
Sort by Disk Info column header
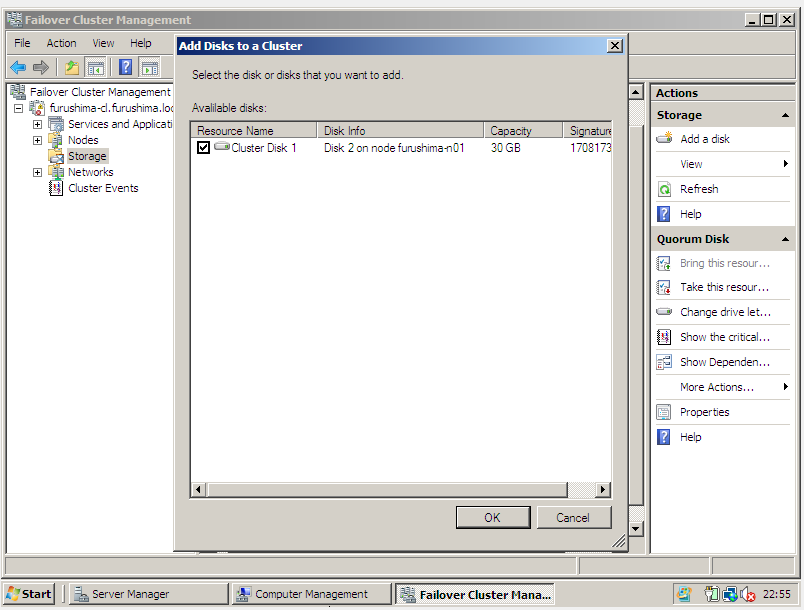[400, 130]
